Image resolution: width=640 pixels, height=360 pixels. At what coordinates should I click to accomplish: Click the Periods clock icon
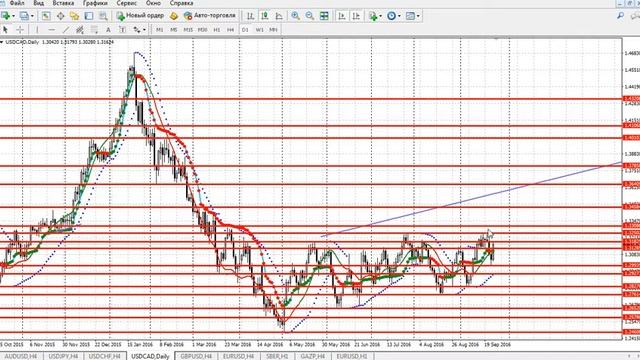click(391, 16)
